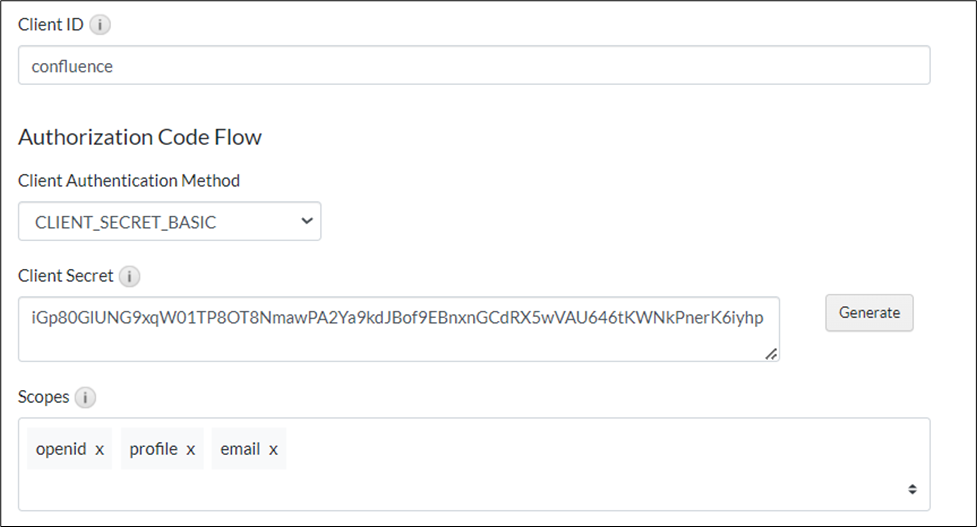The image size is (977, 527).
Task: Click the Client Secret textarea resize handle
Action: pos(771,353)
